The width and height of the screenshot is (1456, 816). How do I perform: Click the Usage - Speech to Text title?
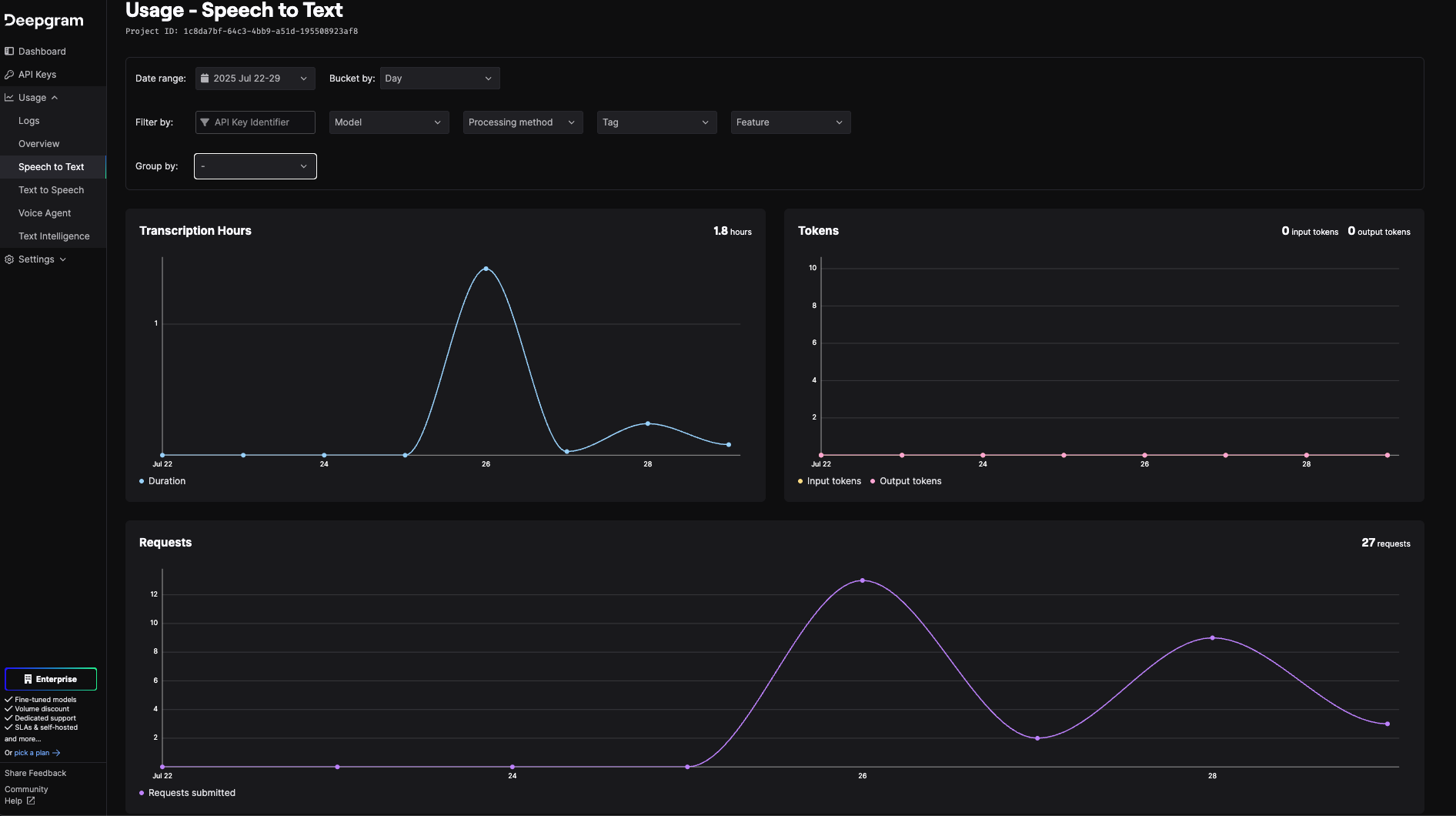tap(234, 10)
